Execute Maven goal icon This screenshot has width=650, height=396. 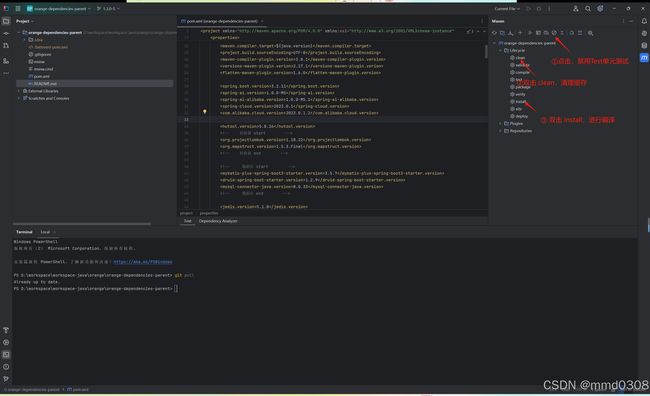[x=538, y=33]
